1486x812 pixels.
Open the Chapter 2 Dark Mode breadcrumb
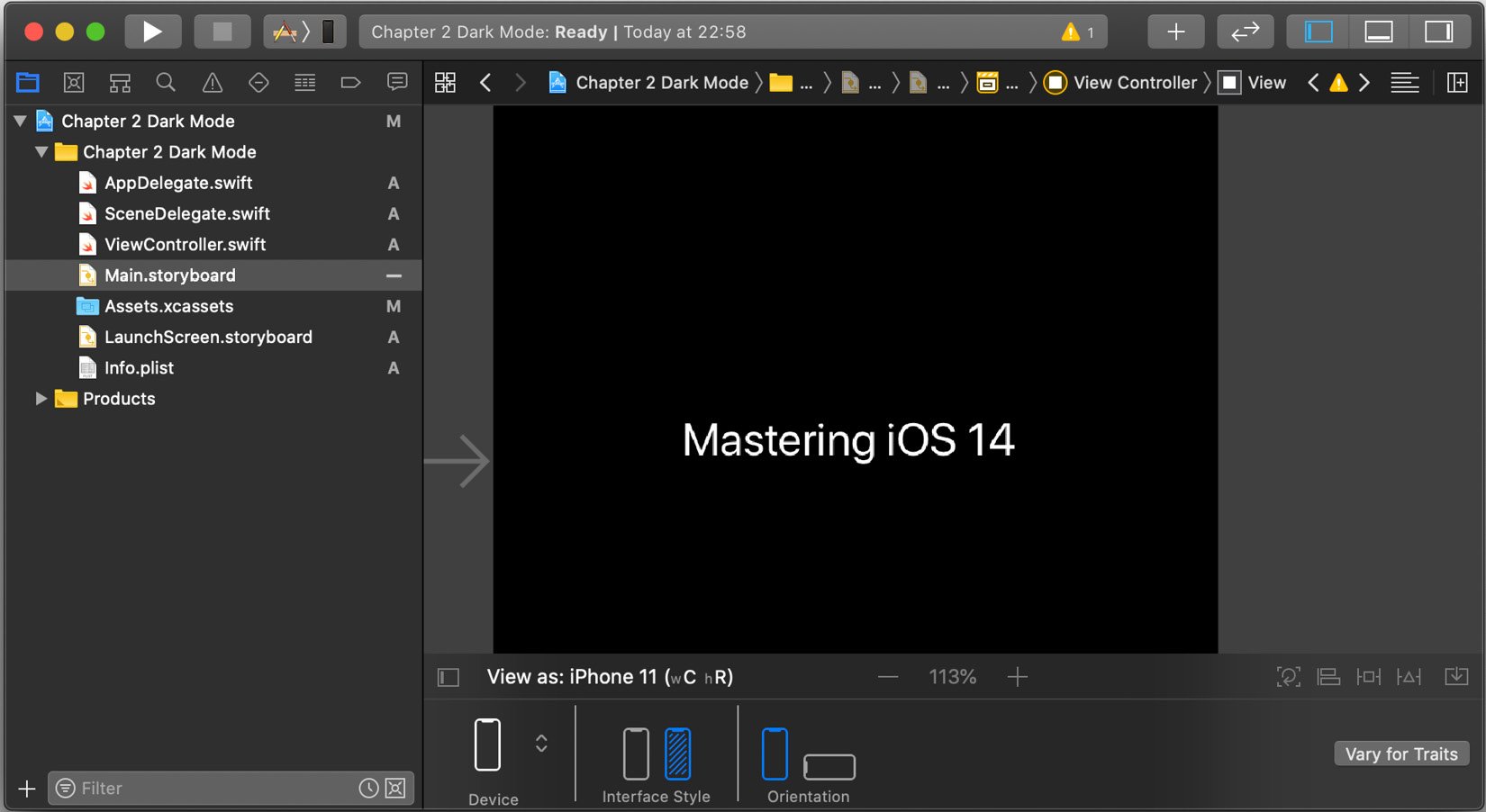tap(648, 83)
